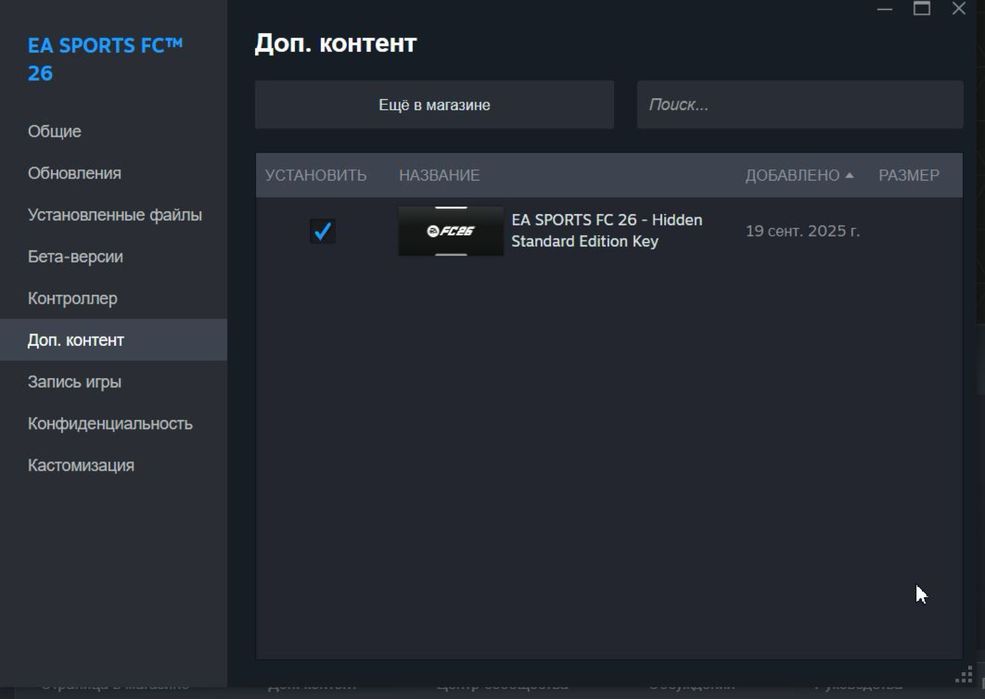
Task: Sort by the Размер column header
Action: tap(908, 175)
